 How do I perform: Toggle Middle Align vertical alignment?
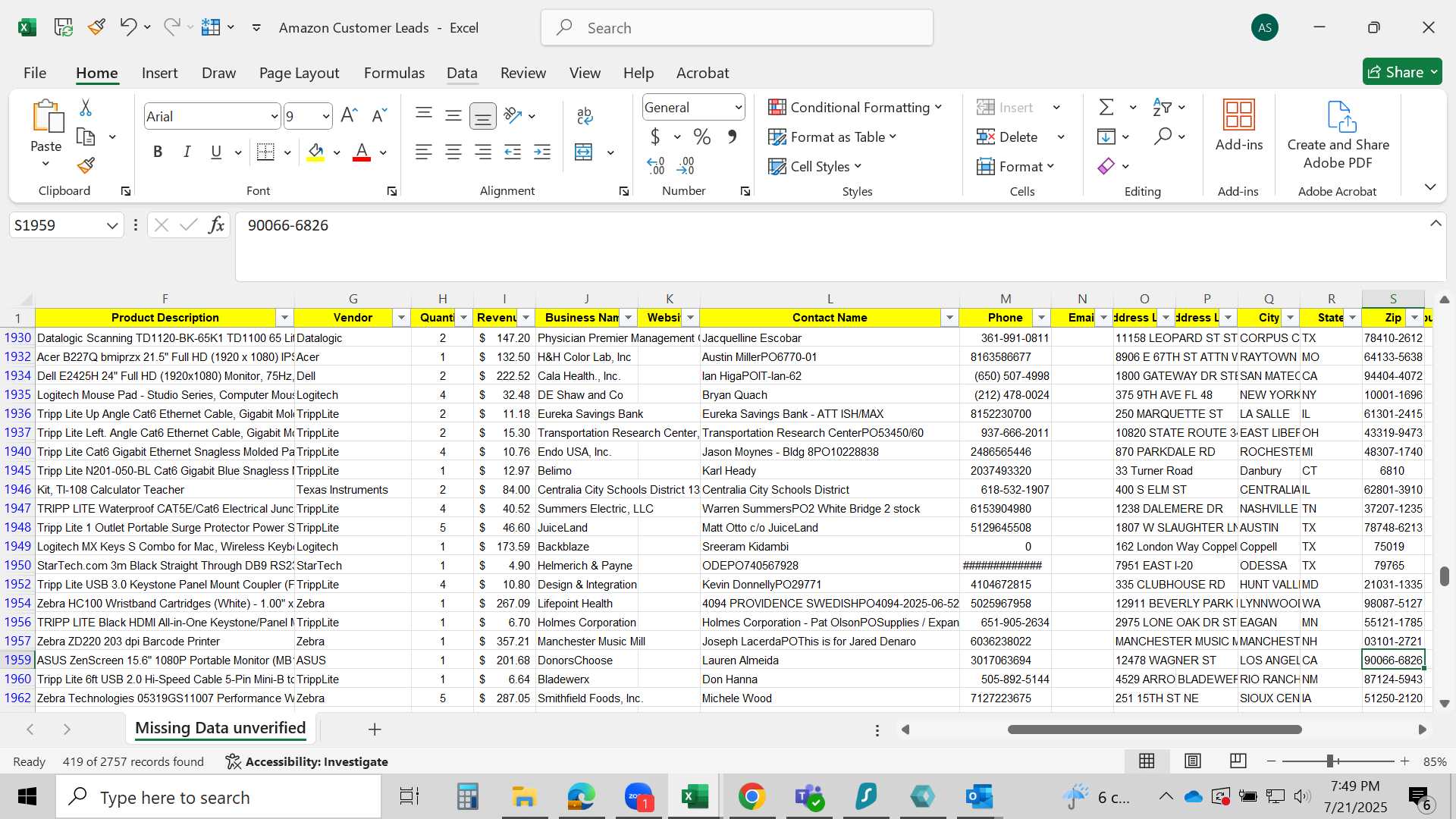point(453,115)
